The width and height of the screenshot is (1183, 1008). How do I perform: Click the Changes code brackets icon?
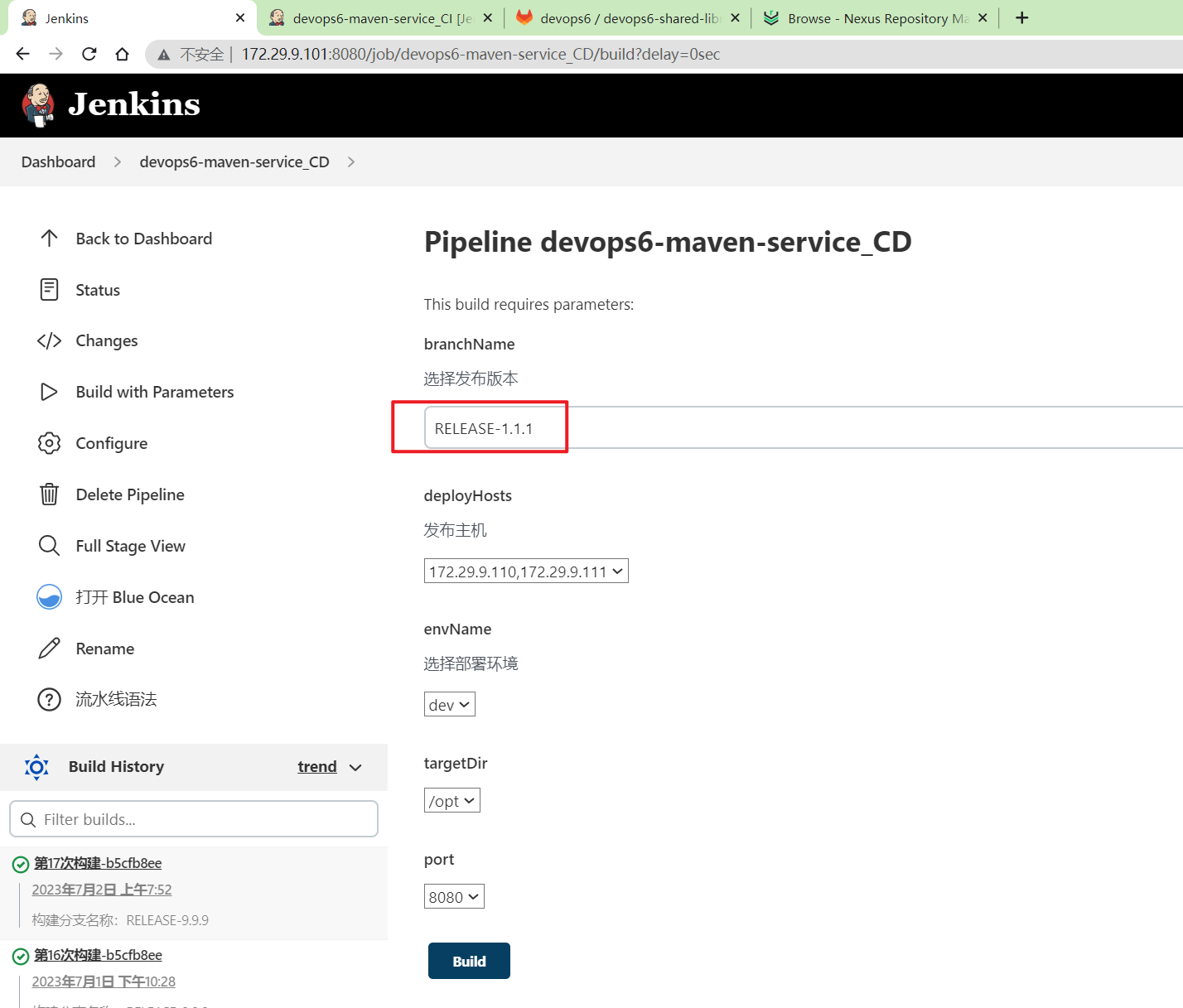point(49,341)
